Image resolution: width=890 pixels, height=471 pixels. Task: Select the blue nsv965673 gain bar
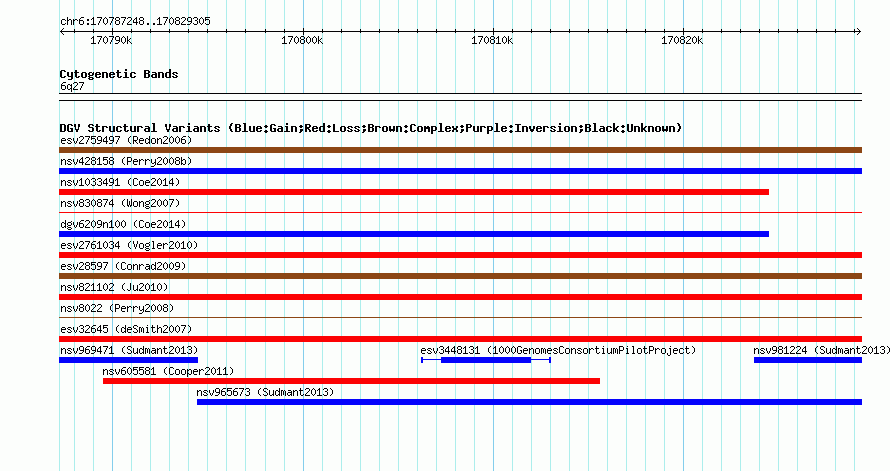coord(530,402)
